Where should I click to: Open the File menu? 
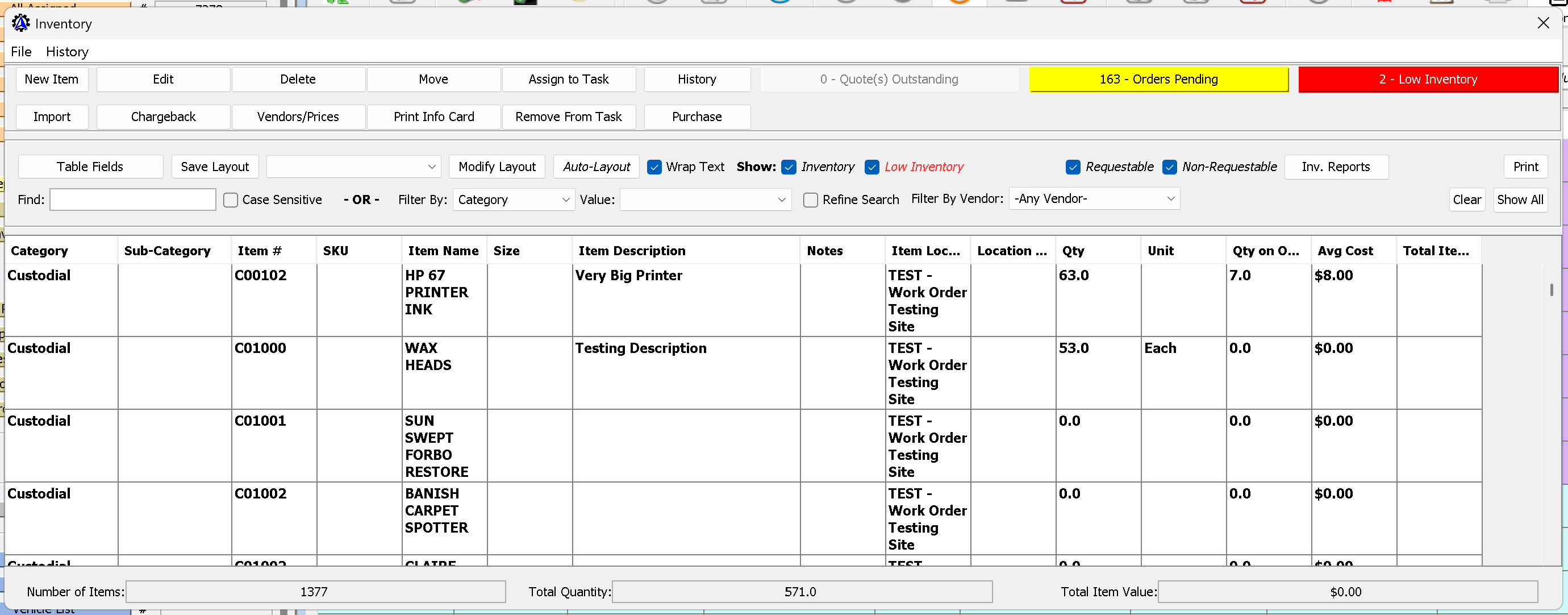tap(20, 52)
